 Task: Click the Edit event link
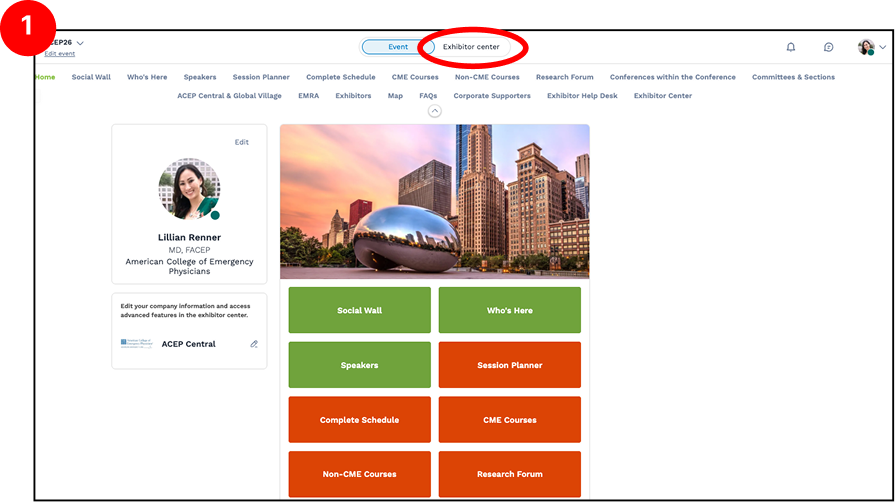60,54
